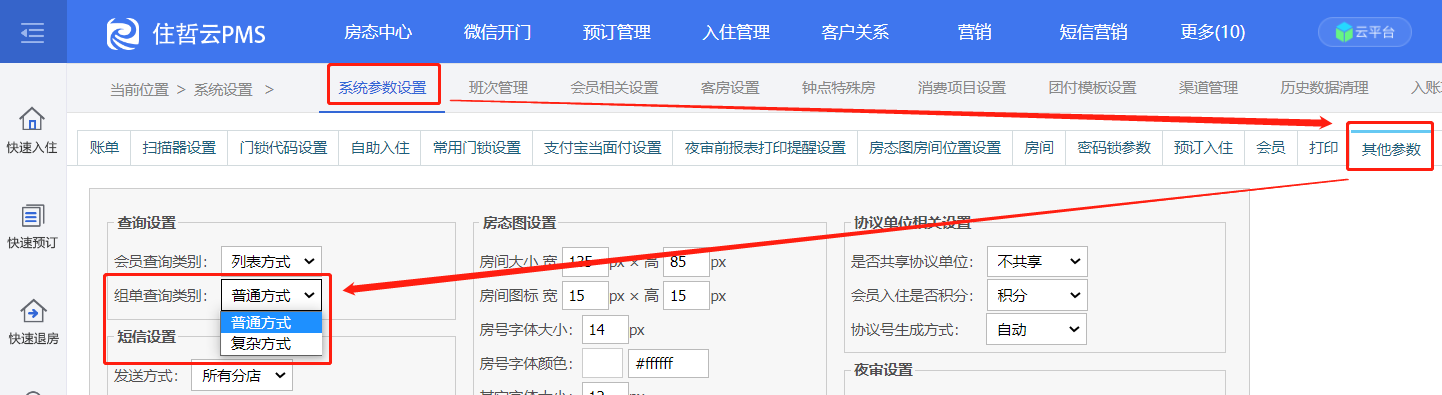Screen dimensions: 1442x395
Task: Switch to 消费项目设置 tab
Action: 961,88
